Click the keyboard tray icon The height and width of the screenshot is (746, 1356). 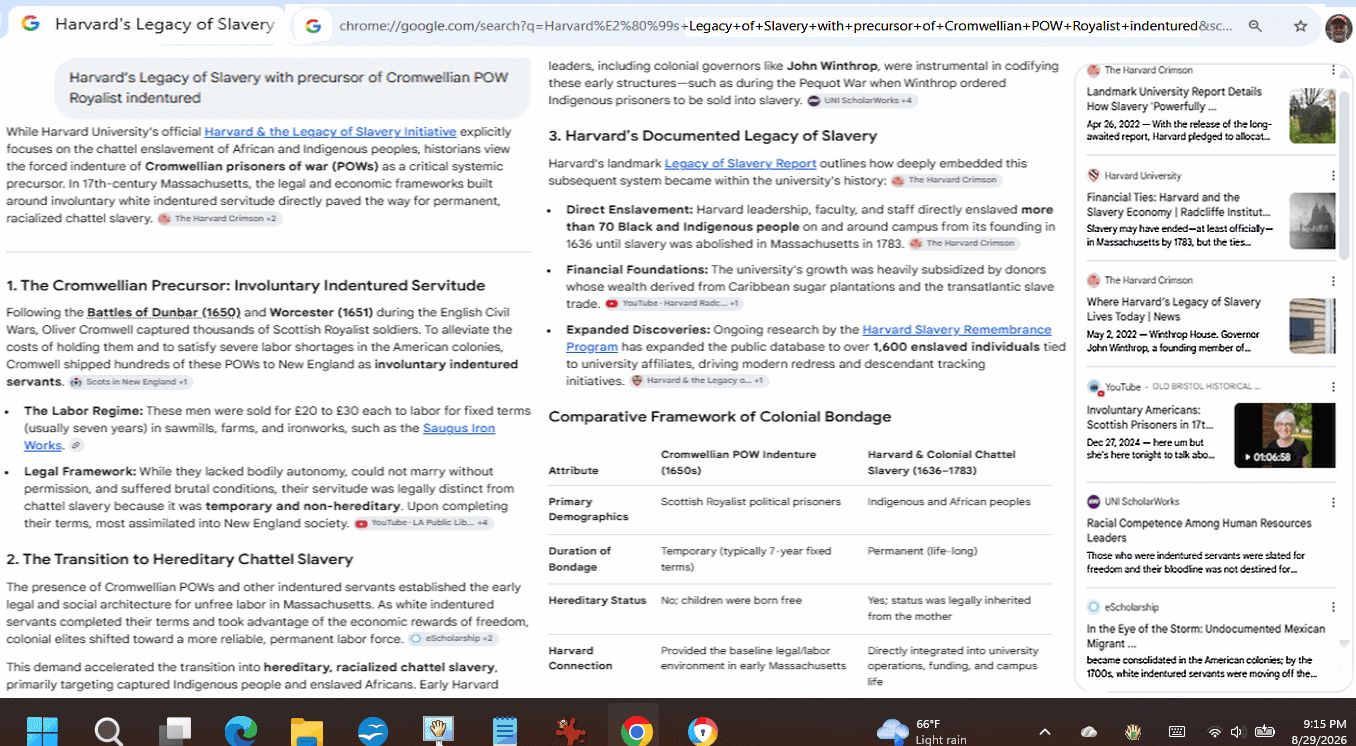pyautogui.click(x=1177, y=732)
